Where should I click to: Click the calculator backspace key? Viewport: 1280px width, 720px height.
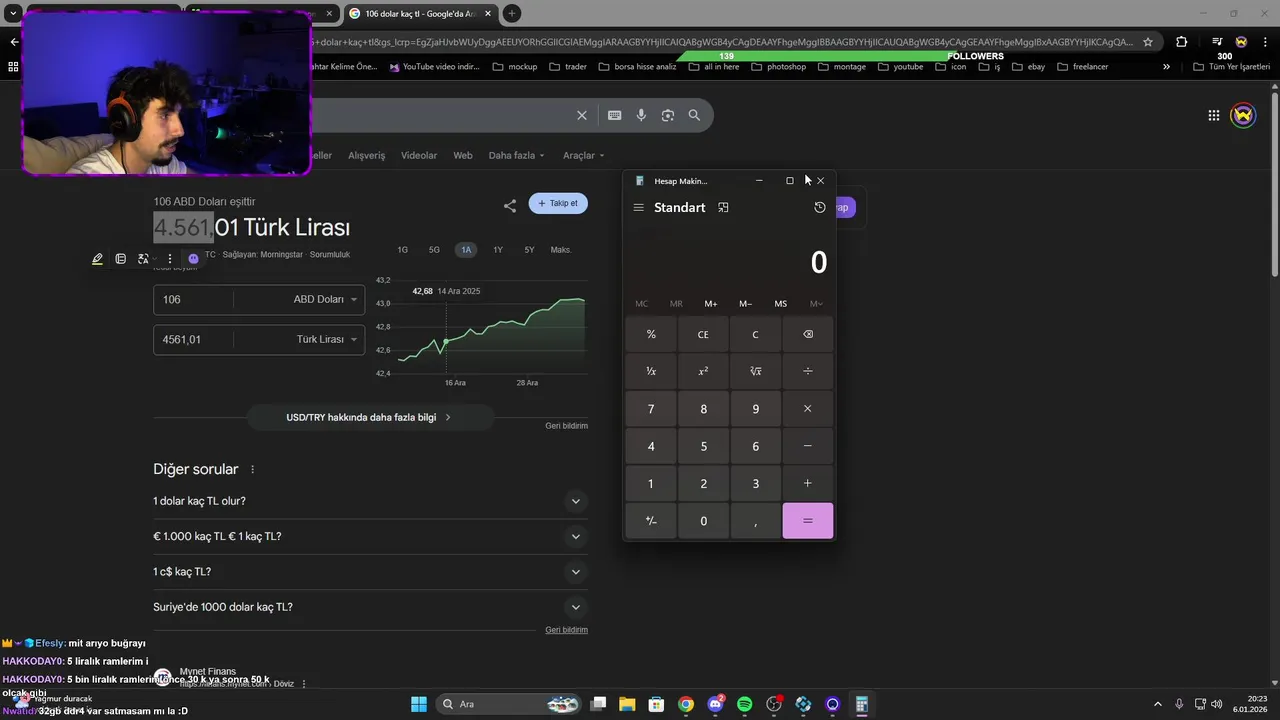(x=808, y=334)
